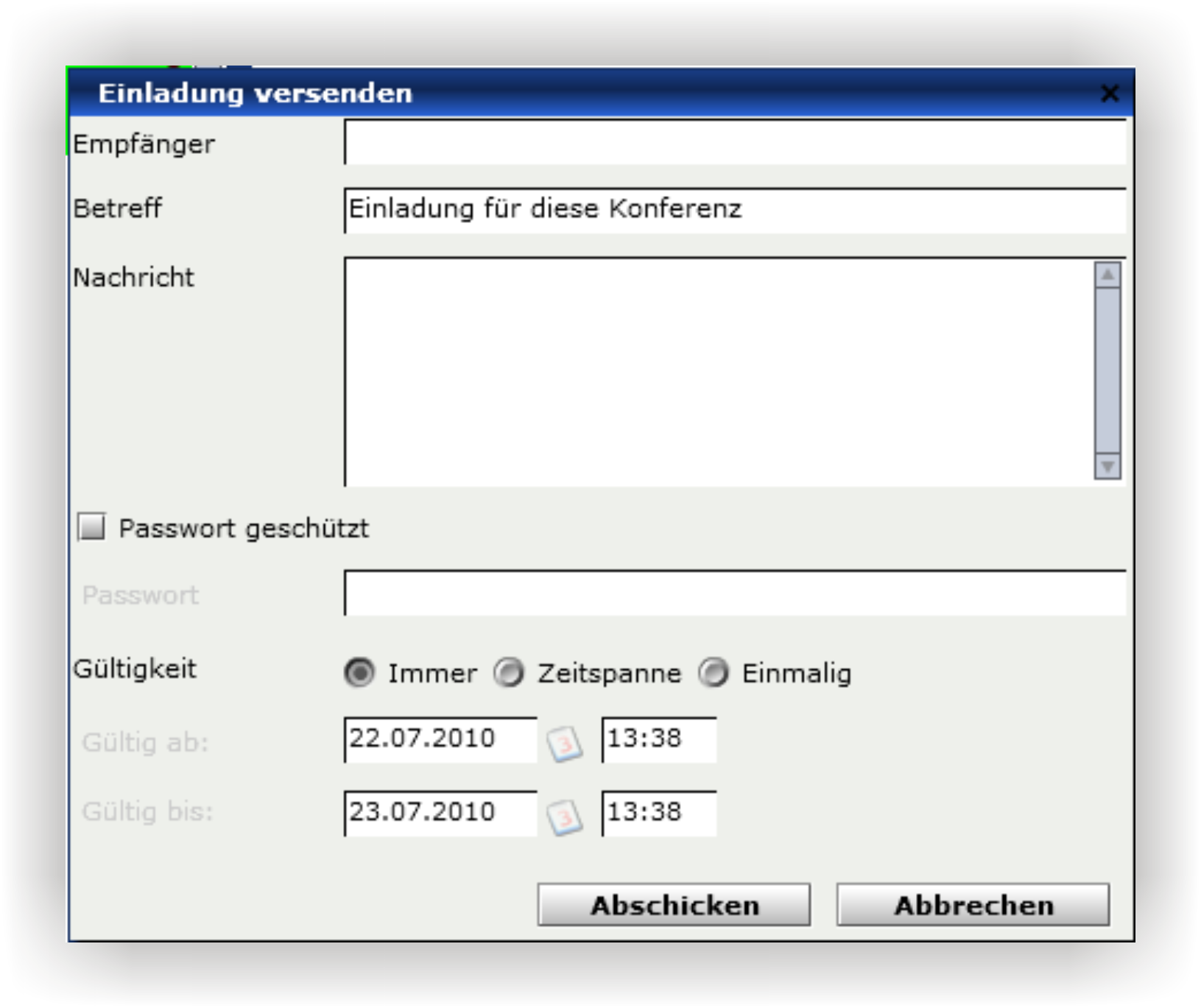Image resolution: width=1201 pixels, height=1008 pixels.
Task: Click the message scrollbar down arrow
Action: 1107,466
